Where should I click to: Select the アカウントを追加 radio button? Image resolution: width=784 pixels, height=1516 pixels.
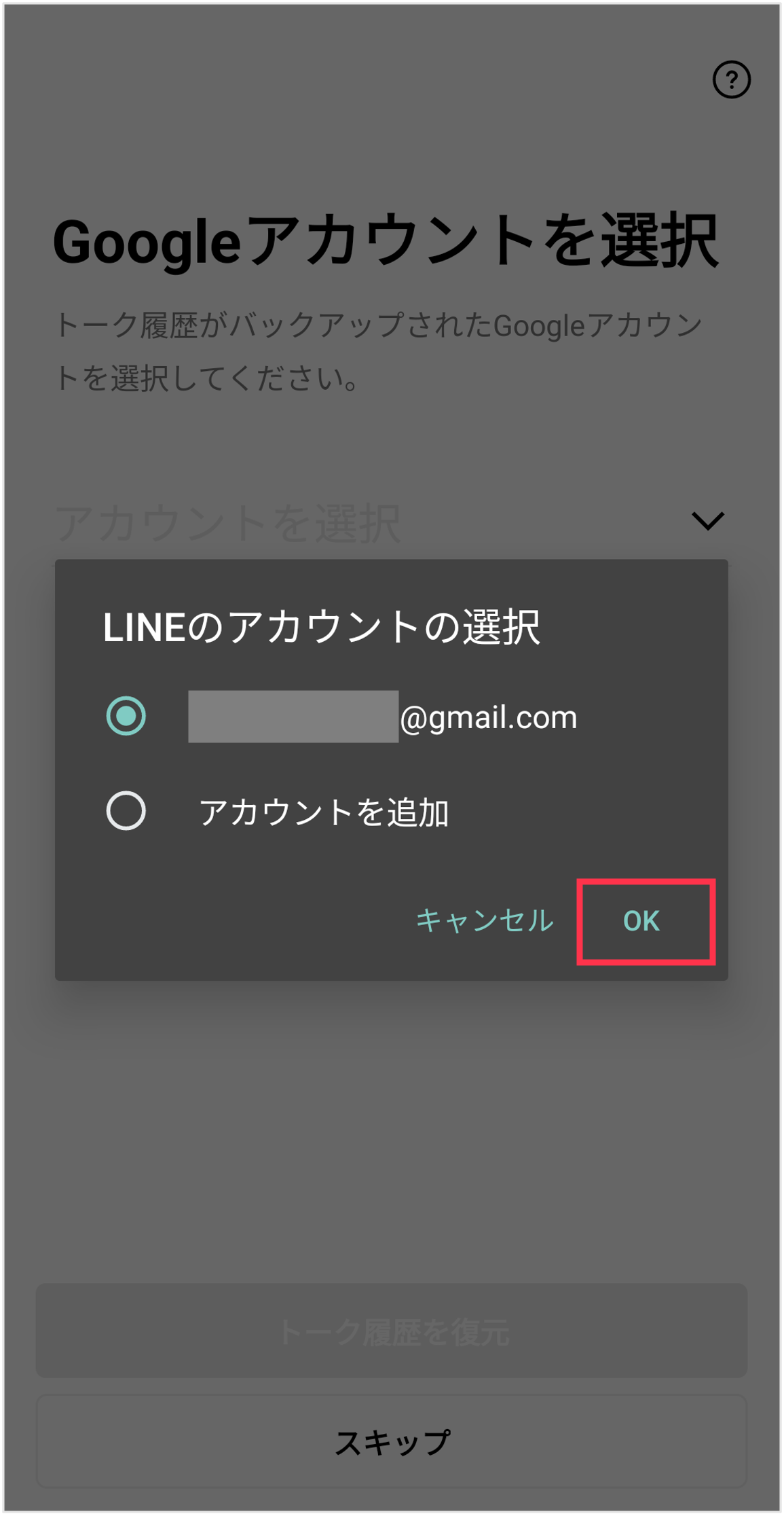(x=126, y=810)
